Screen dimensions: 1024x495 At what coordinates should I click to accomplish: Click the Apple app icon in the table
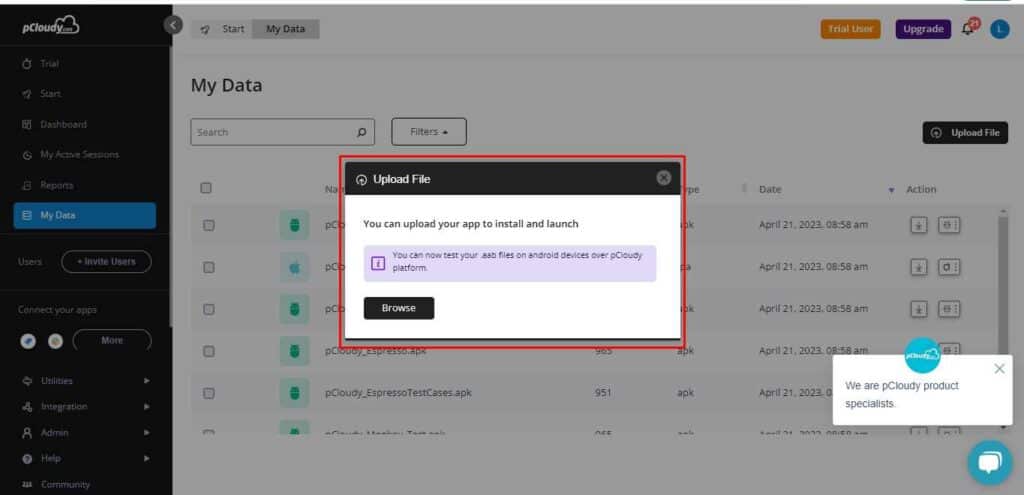pos(295,267)
